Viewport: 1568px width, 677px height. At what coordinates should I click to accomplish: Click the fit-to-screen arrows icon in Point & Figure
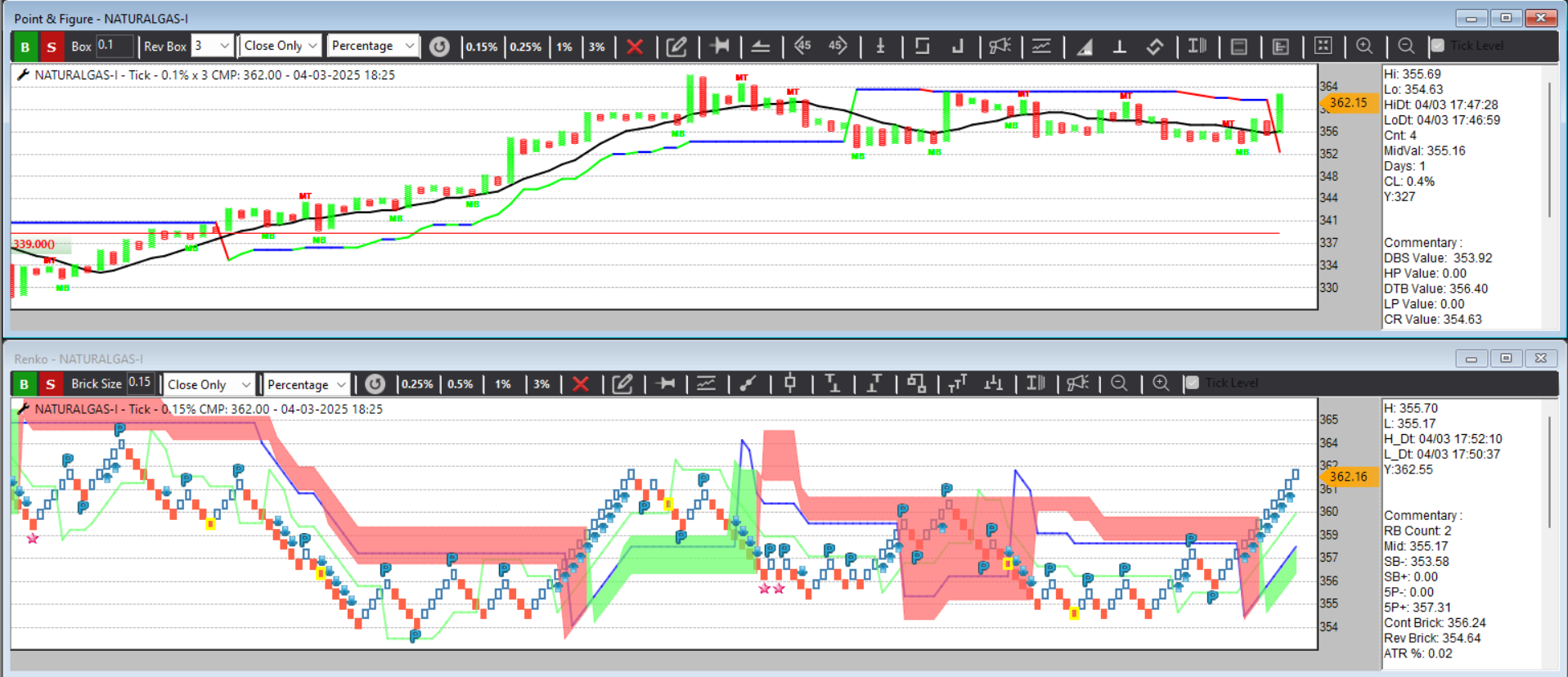(1323, 46)
